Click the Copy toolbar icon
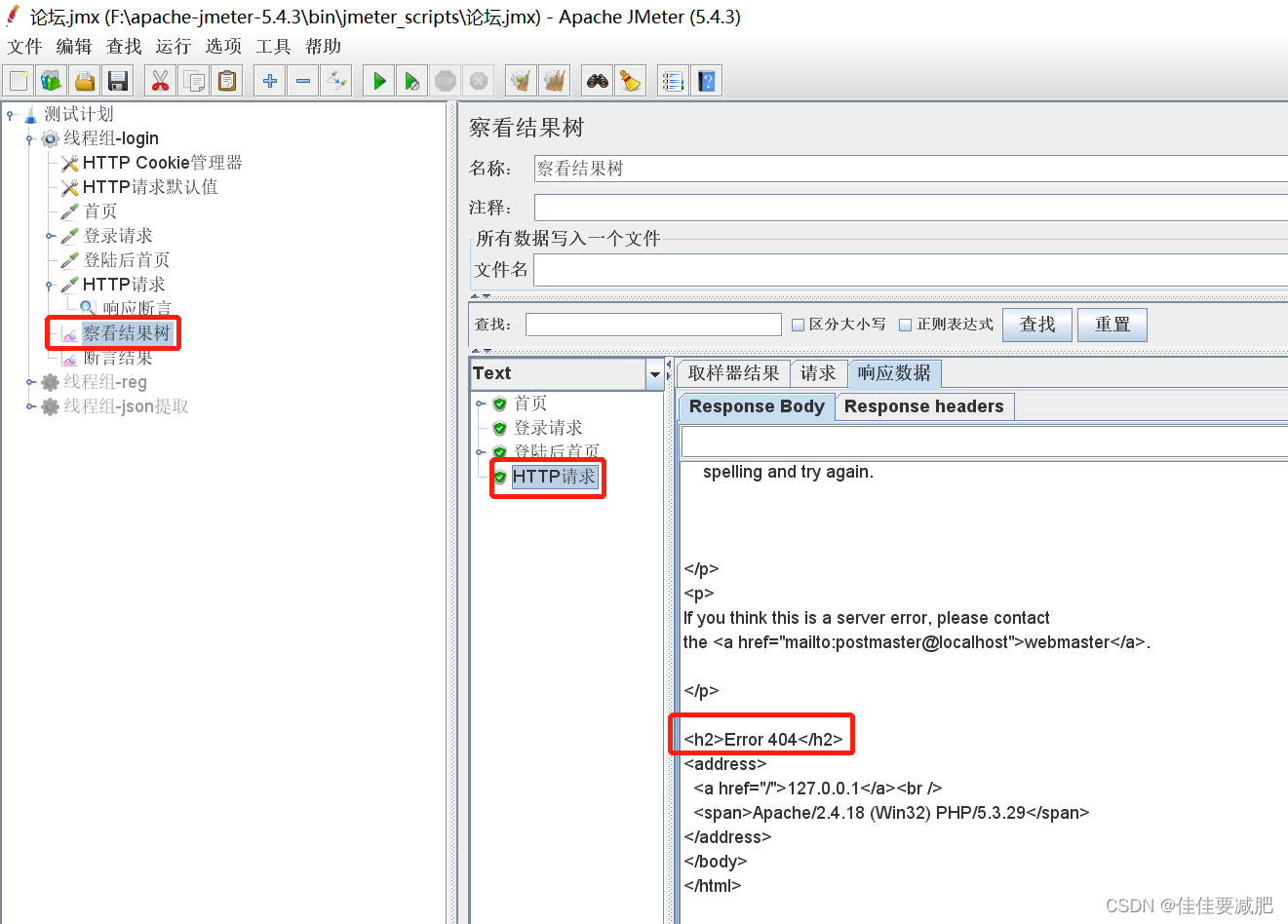Screen dimensions: 1288x924 [x=194, y=81]
